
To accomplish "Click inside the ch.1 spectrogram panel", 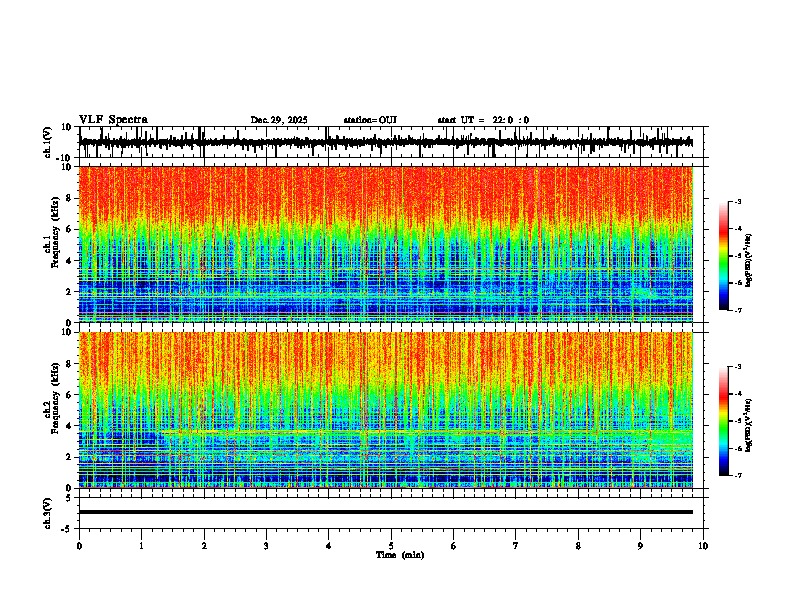I will point(386,244).
